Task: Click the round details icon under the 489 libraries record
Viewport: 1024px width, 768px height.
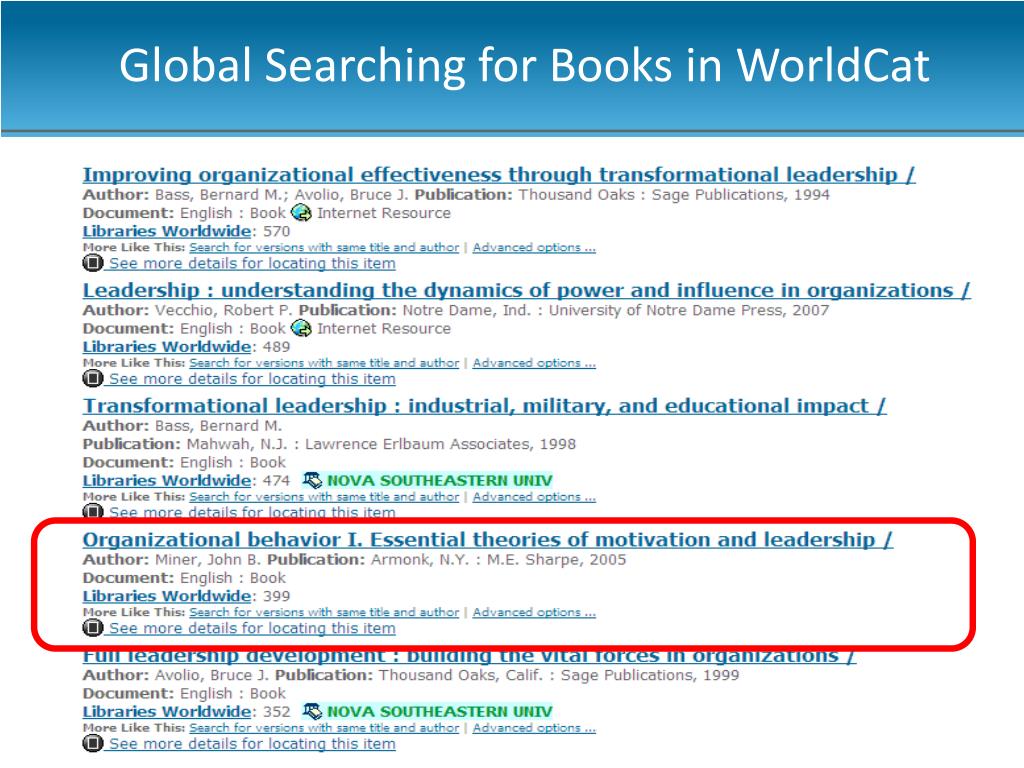Action: (93, 379)
